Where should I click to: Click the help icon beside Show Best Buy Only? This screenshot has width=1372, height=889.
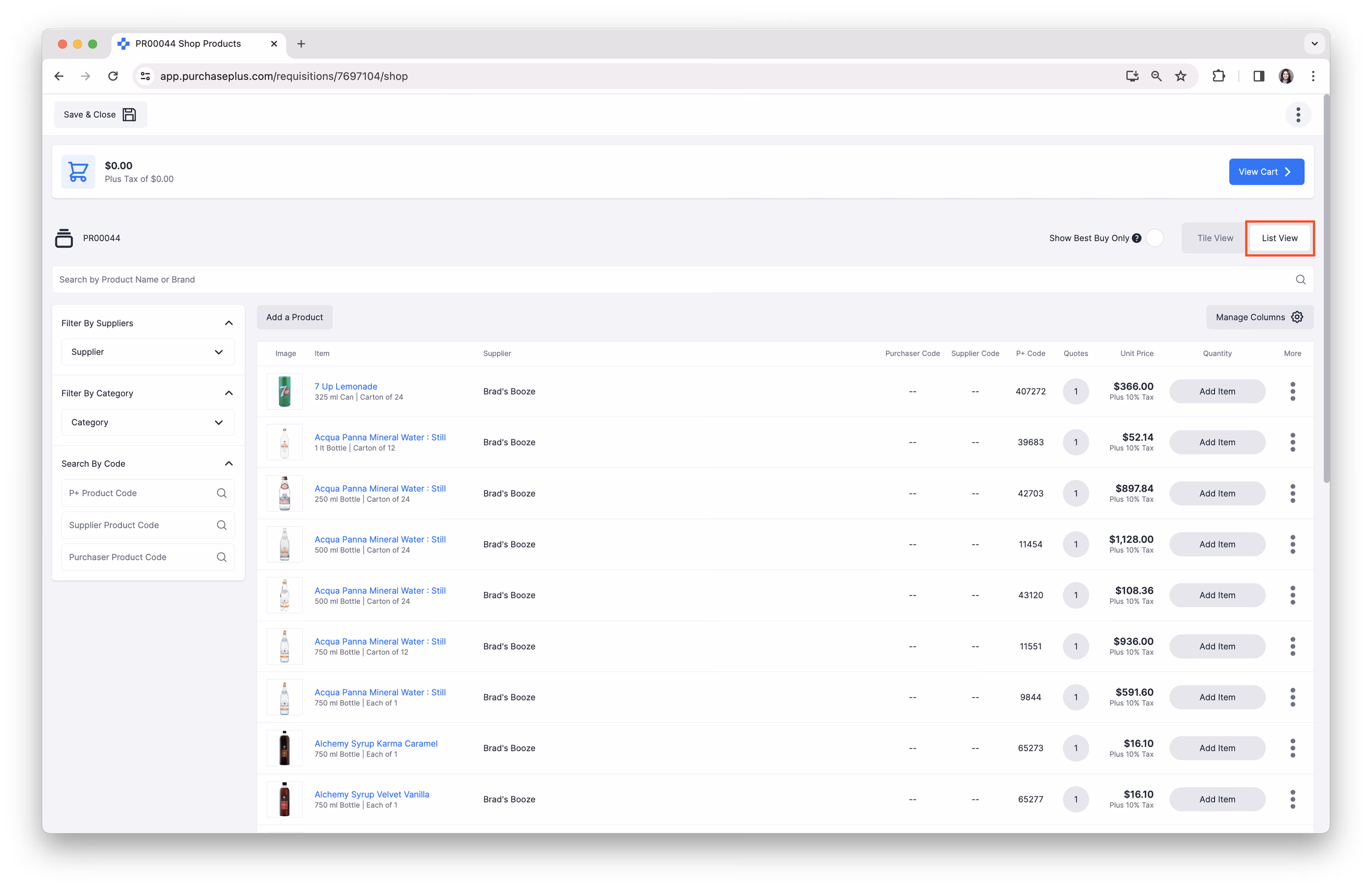[1136, 238]
